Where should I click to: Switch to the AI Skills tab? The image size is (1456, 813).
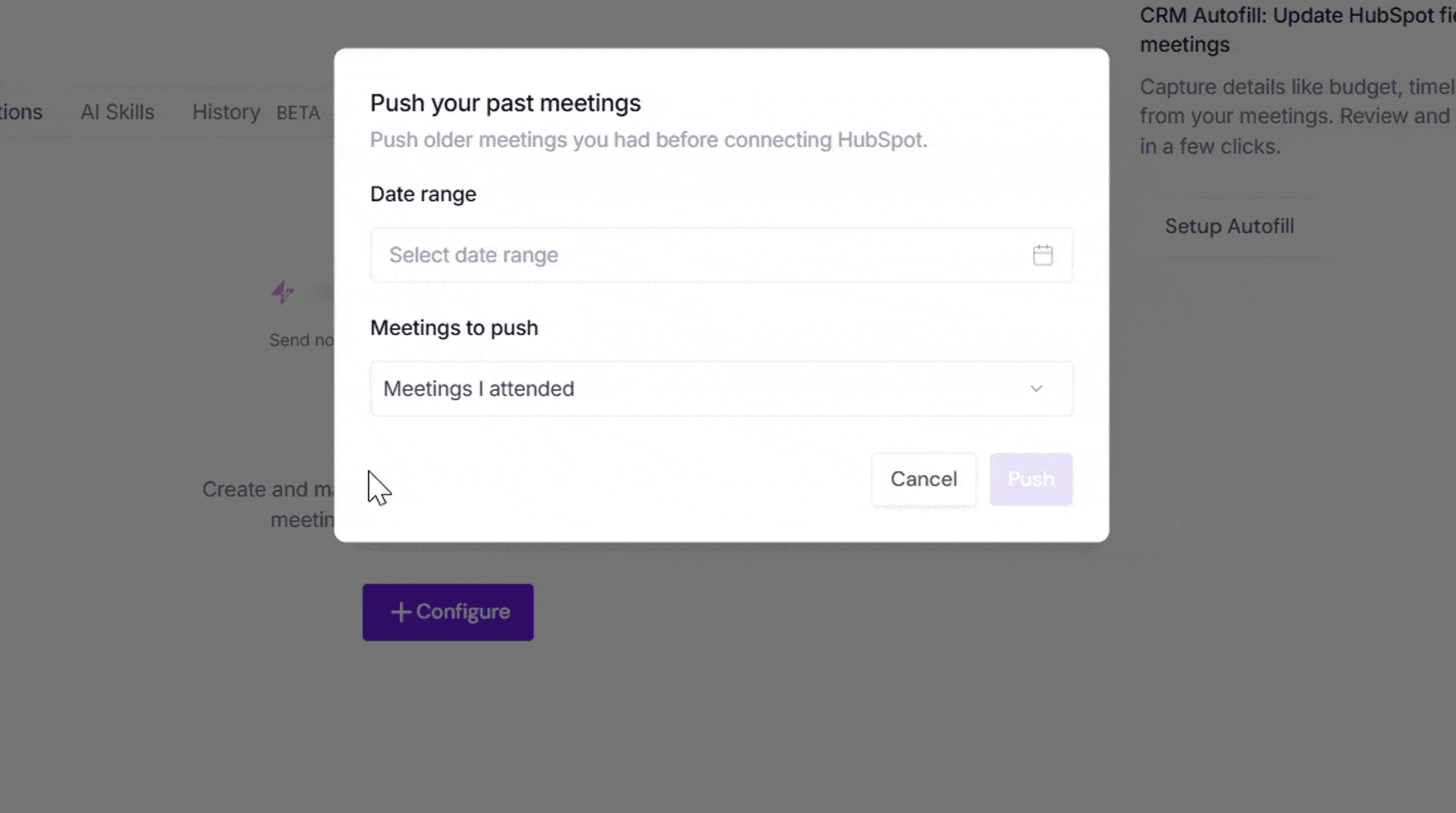(x=118, y=112)
